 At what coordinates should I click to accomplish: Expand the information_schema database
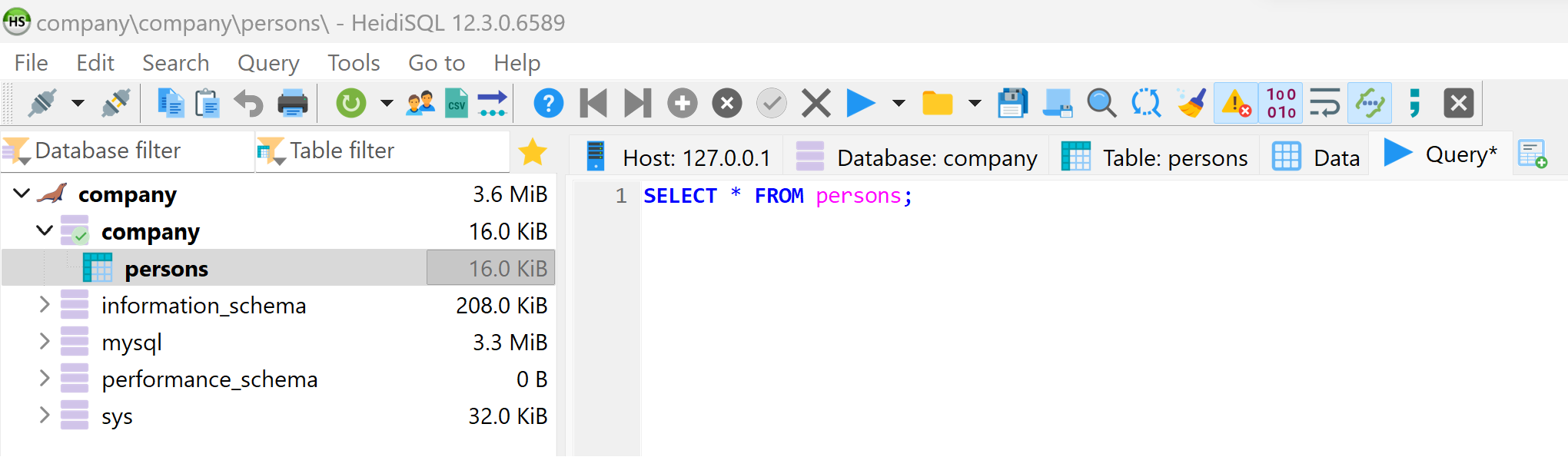(45, 305)
